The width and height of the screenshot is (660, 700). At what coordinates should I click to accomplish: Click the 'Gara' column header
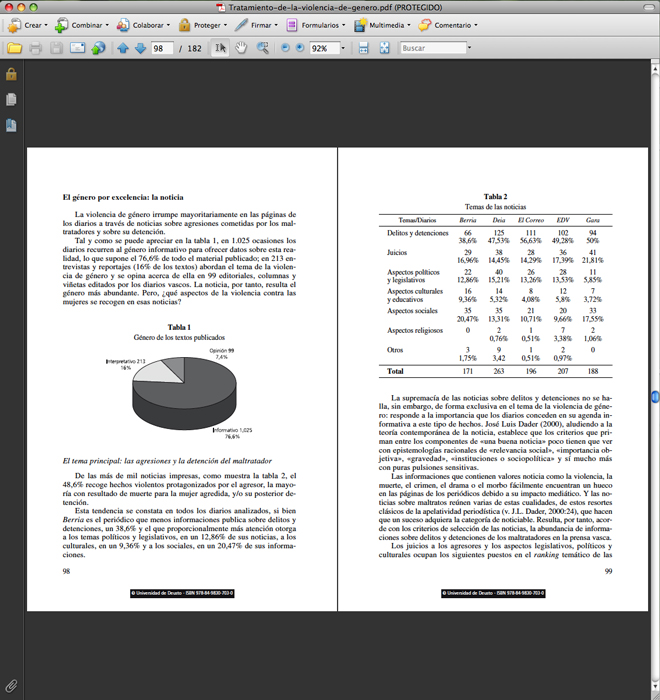pos(593,220)
